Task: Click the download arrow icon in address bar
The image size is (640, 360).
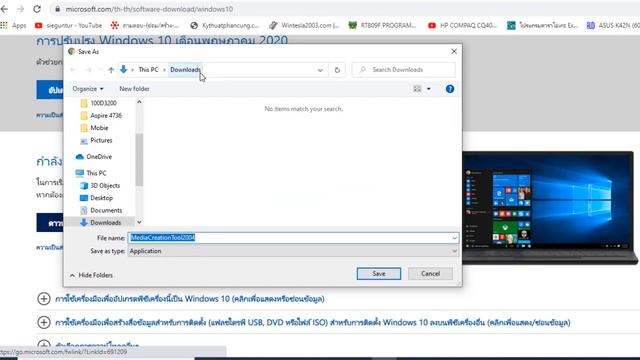Action: (x=124, y=69)
